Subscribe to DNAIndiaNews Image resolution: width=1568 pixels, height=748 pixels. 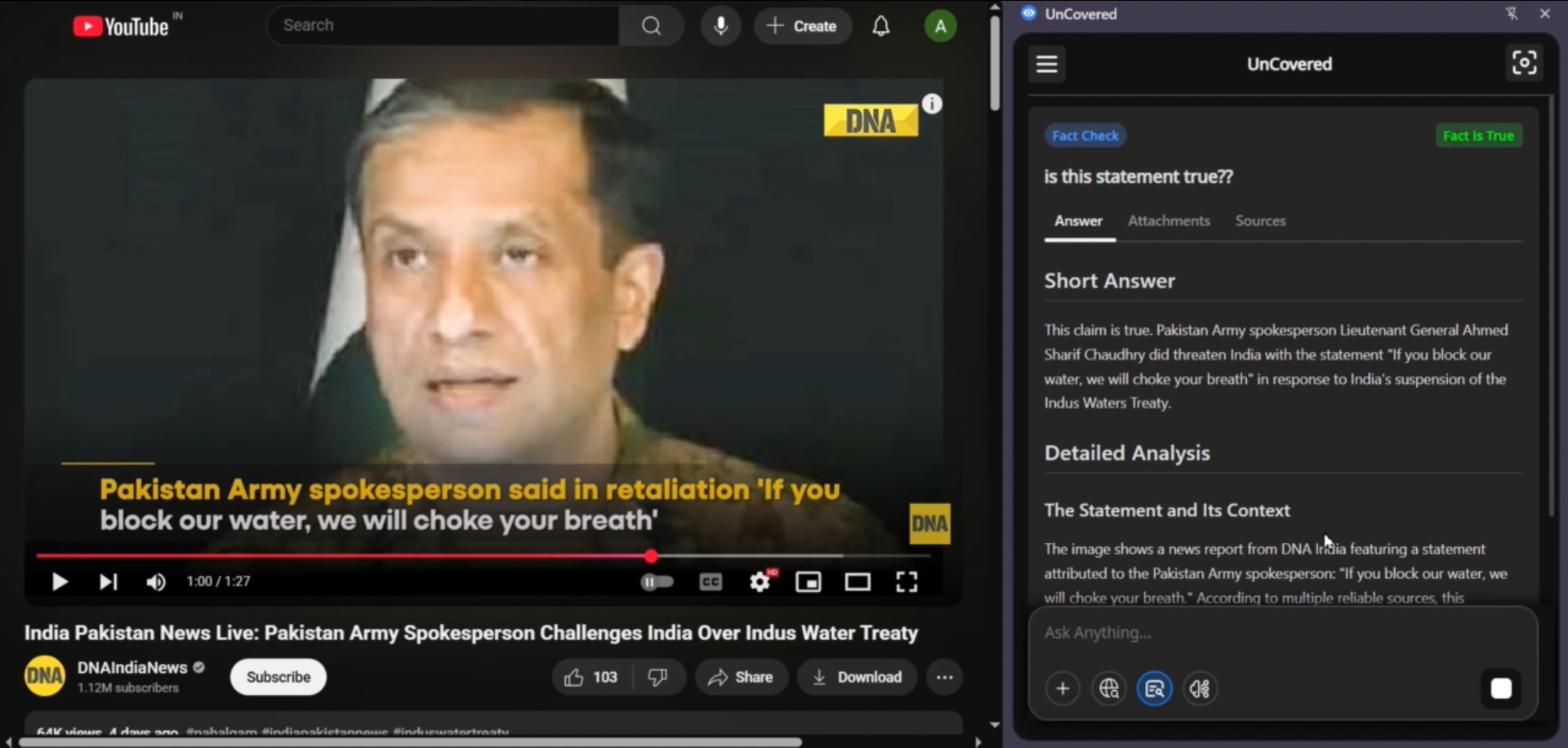(x=278, y=677)
